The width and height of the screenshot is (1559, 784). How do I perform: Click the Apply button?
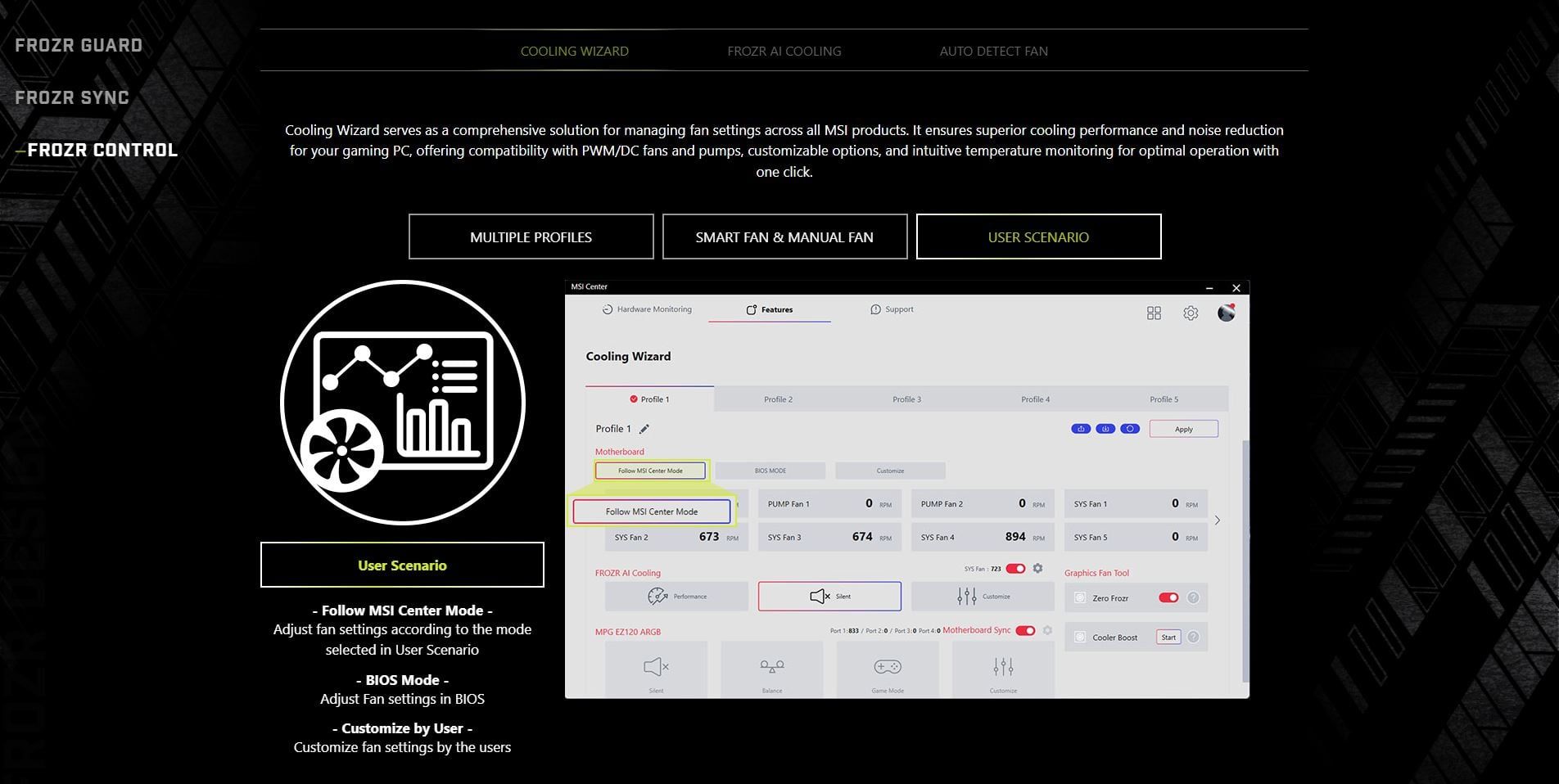(x=1183, y=429)
